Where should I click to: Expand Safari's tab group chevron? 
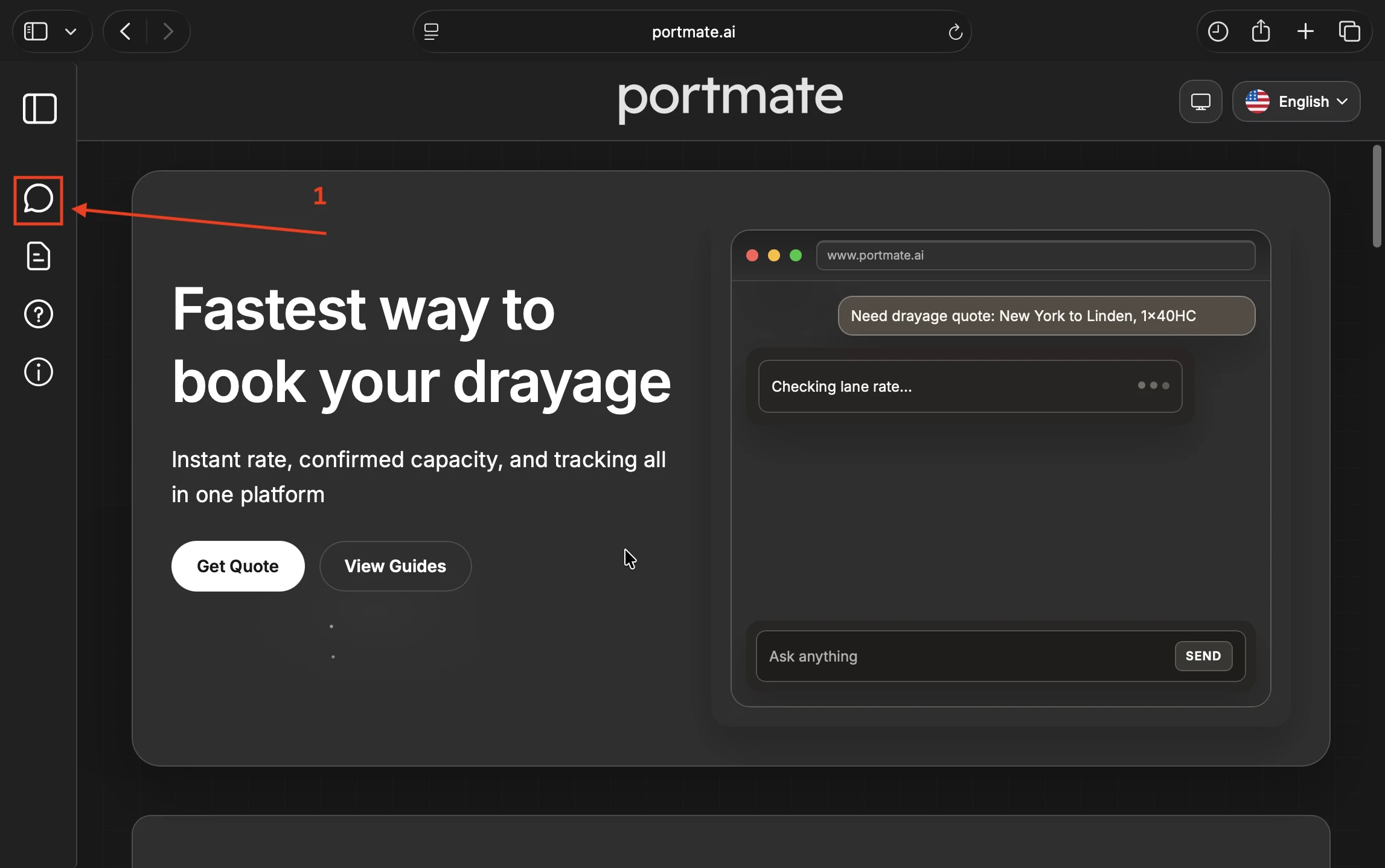(71, 31)
